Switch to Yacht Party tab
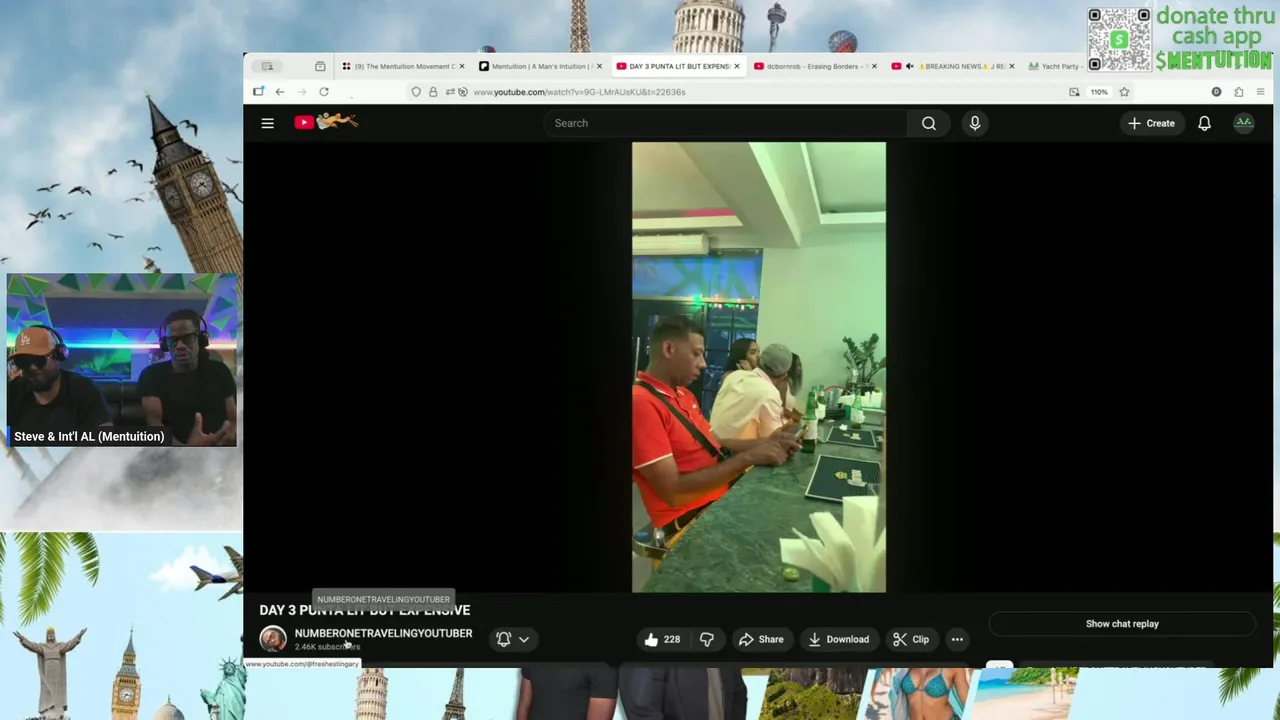The height and width of the screenshot is (720, 1280). click(x=1055, y=66)
